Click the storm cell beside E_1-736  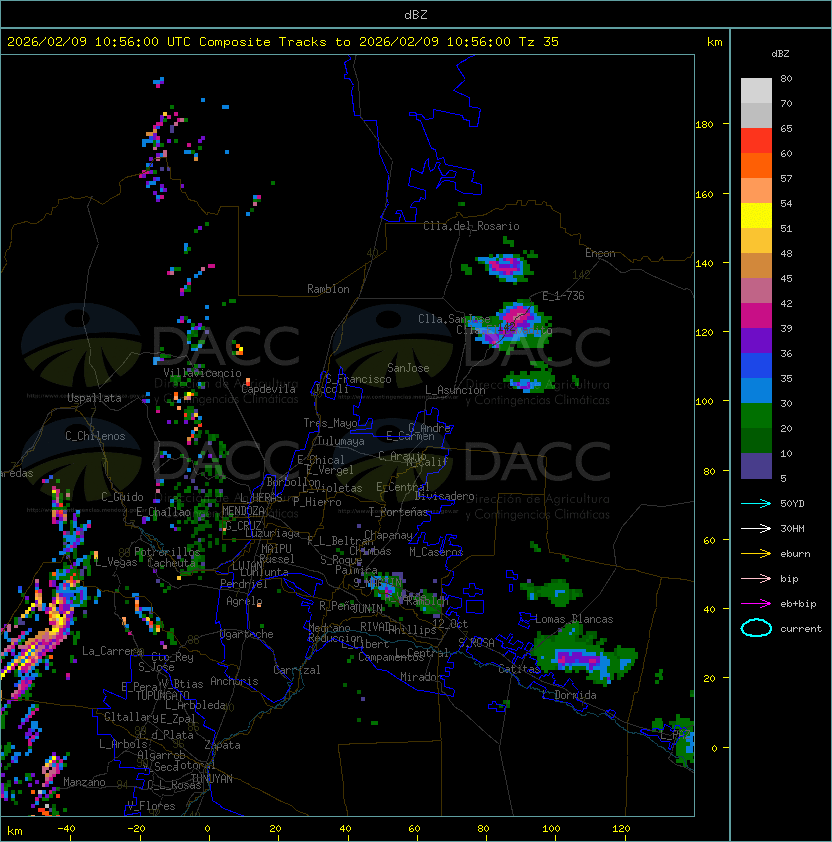coord(511,323)
